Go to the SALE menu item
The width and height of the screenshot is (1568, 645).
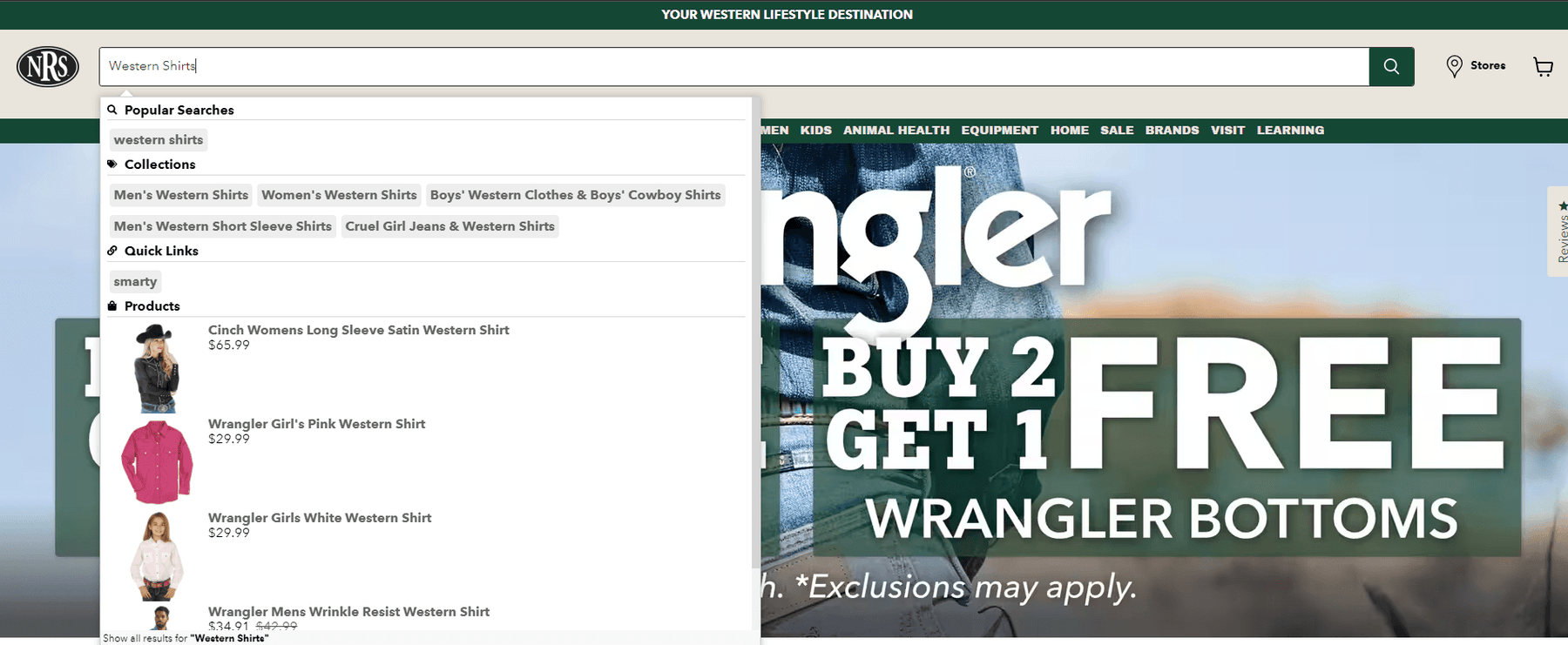(x=1116, y=131)
